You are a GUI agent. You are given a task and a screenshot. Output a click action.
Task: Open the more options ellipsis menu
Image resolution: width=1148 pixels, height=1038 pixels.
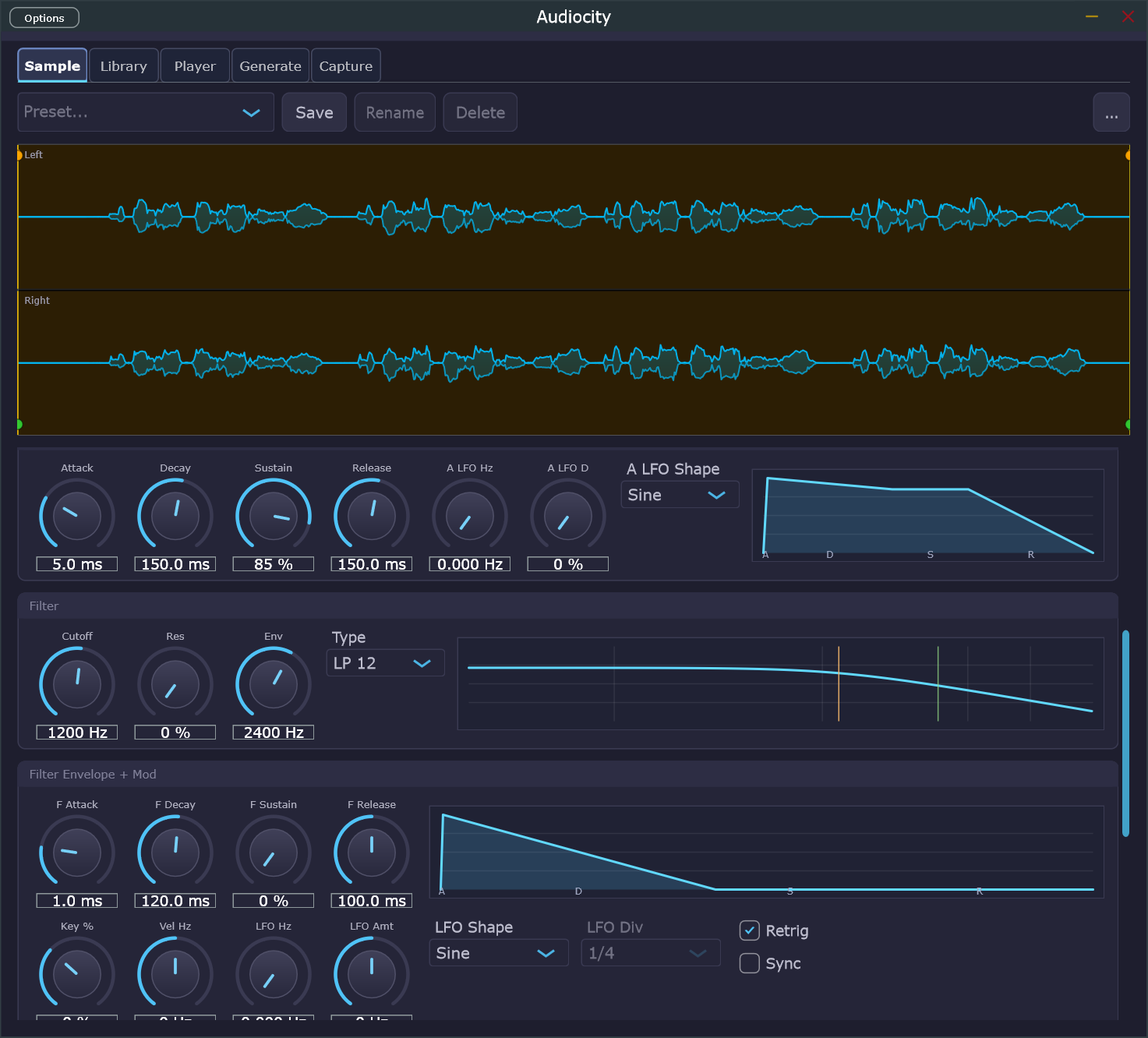click(1111, 112)
